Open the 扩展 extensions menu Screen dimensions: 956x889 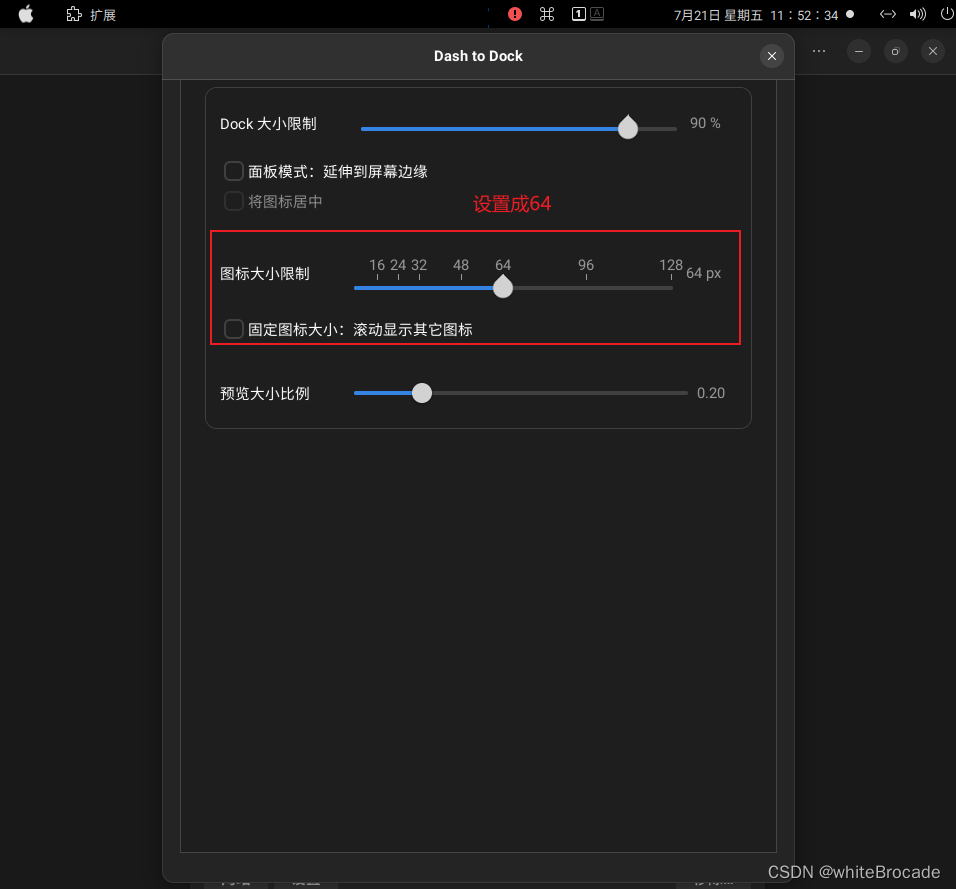tap(91, 15)
